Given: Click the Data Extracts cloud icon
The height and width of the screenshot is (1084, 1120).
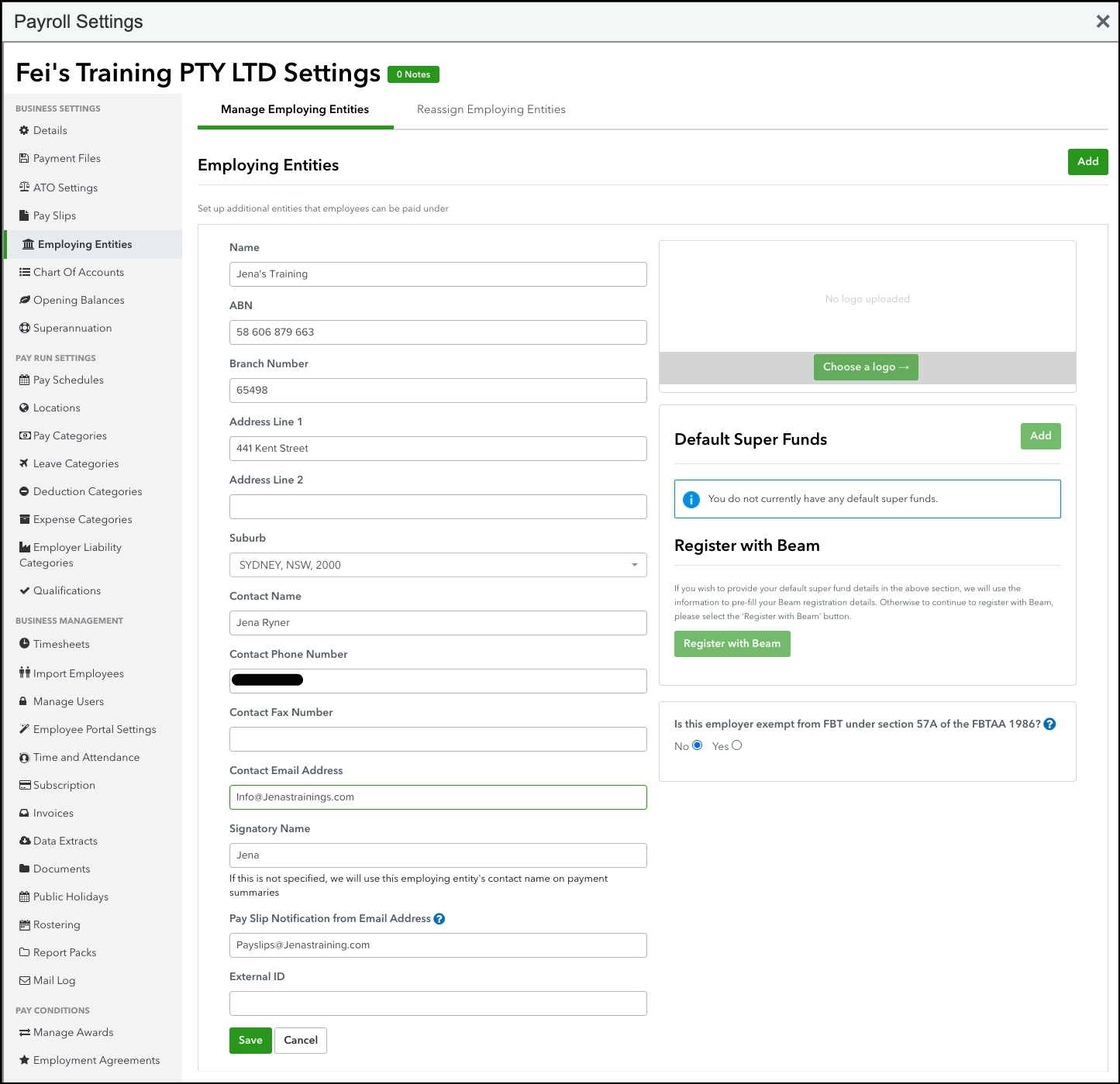Looking at the screenshot, I should pos(25,841).
